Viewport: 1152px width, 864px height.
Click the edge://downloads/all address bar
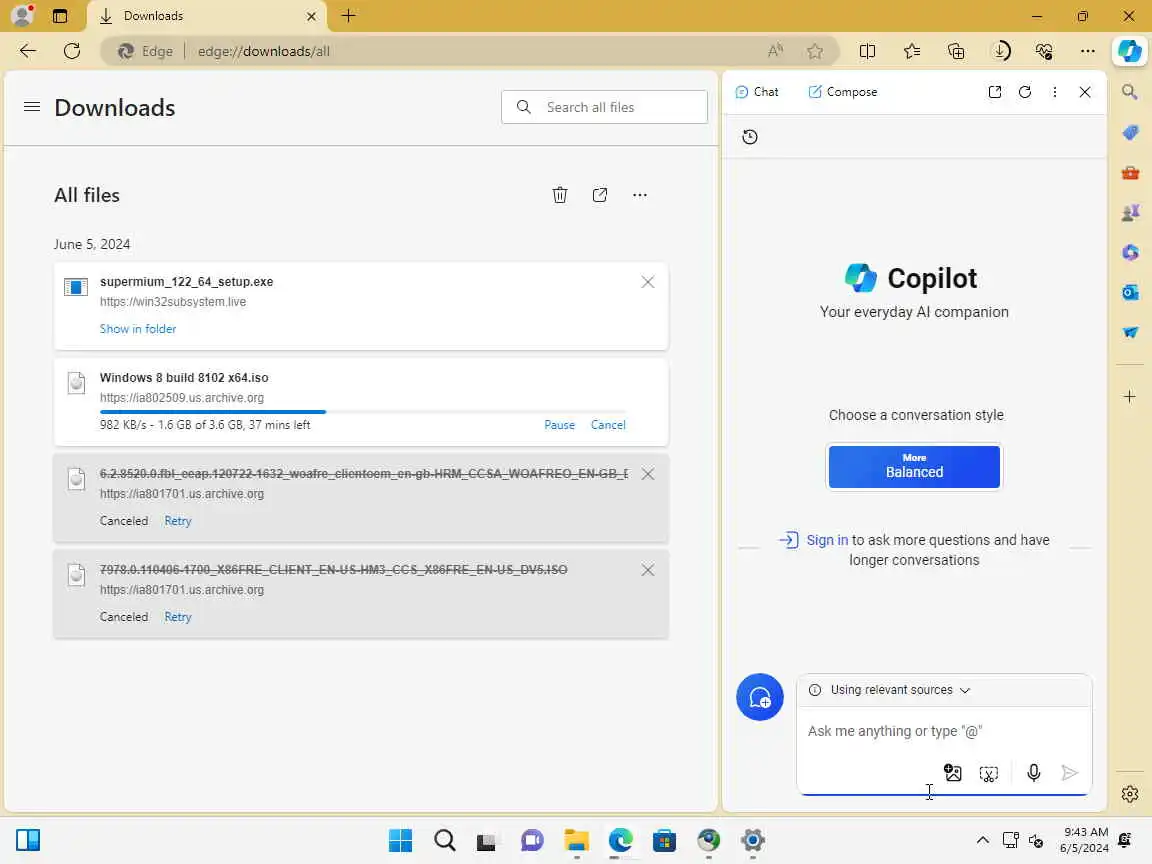[470, 51]
